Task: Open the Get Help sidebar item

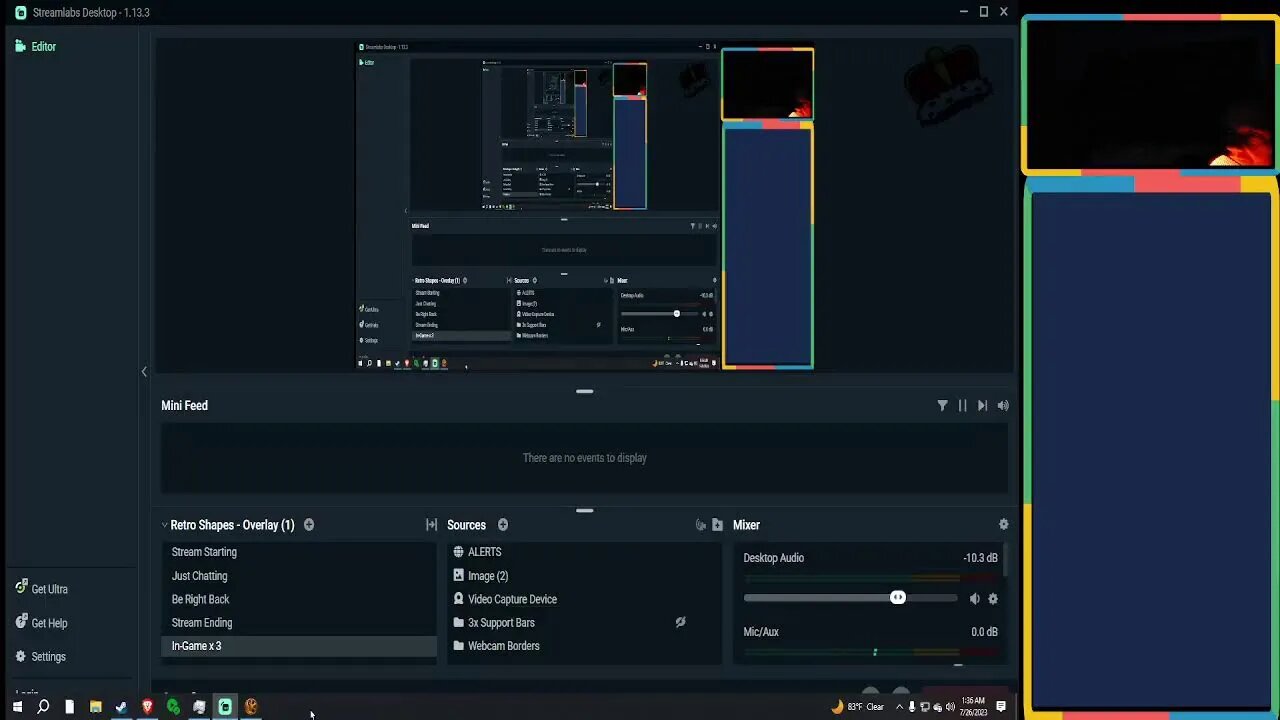Action: click(x=42, y=623)
